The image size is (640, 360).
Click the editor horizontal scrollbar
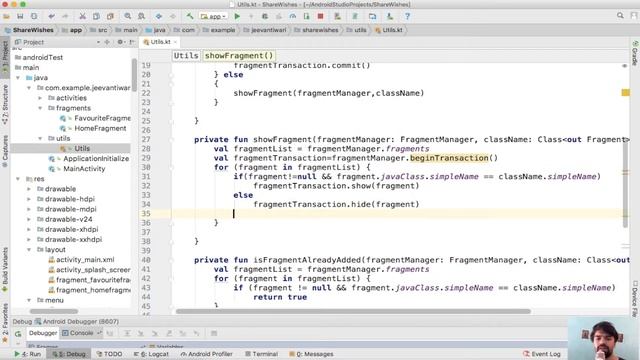[x=353, y=311]
